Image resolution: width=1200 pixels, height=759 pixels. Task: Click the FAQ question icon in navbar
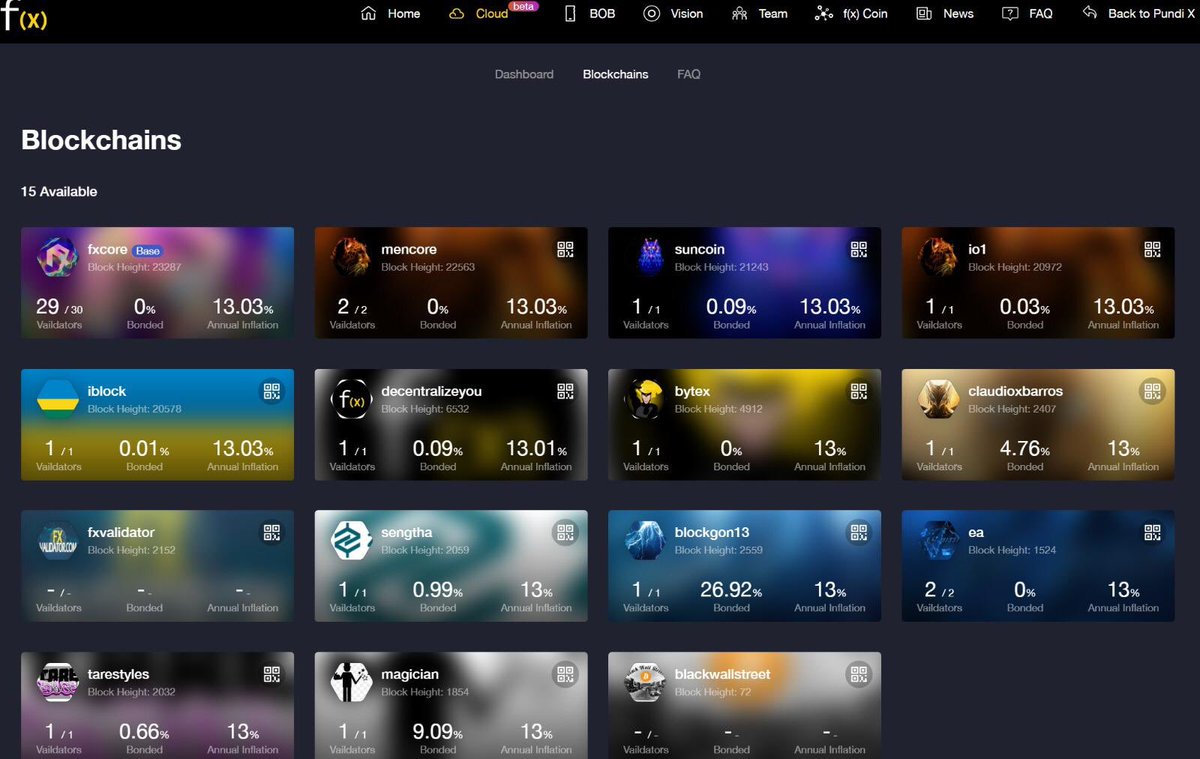1010,14
